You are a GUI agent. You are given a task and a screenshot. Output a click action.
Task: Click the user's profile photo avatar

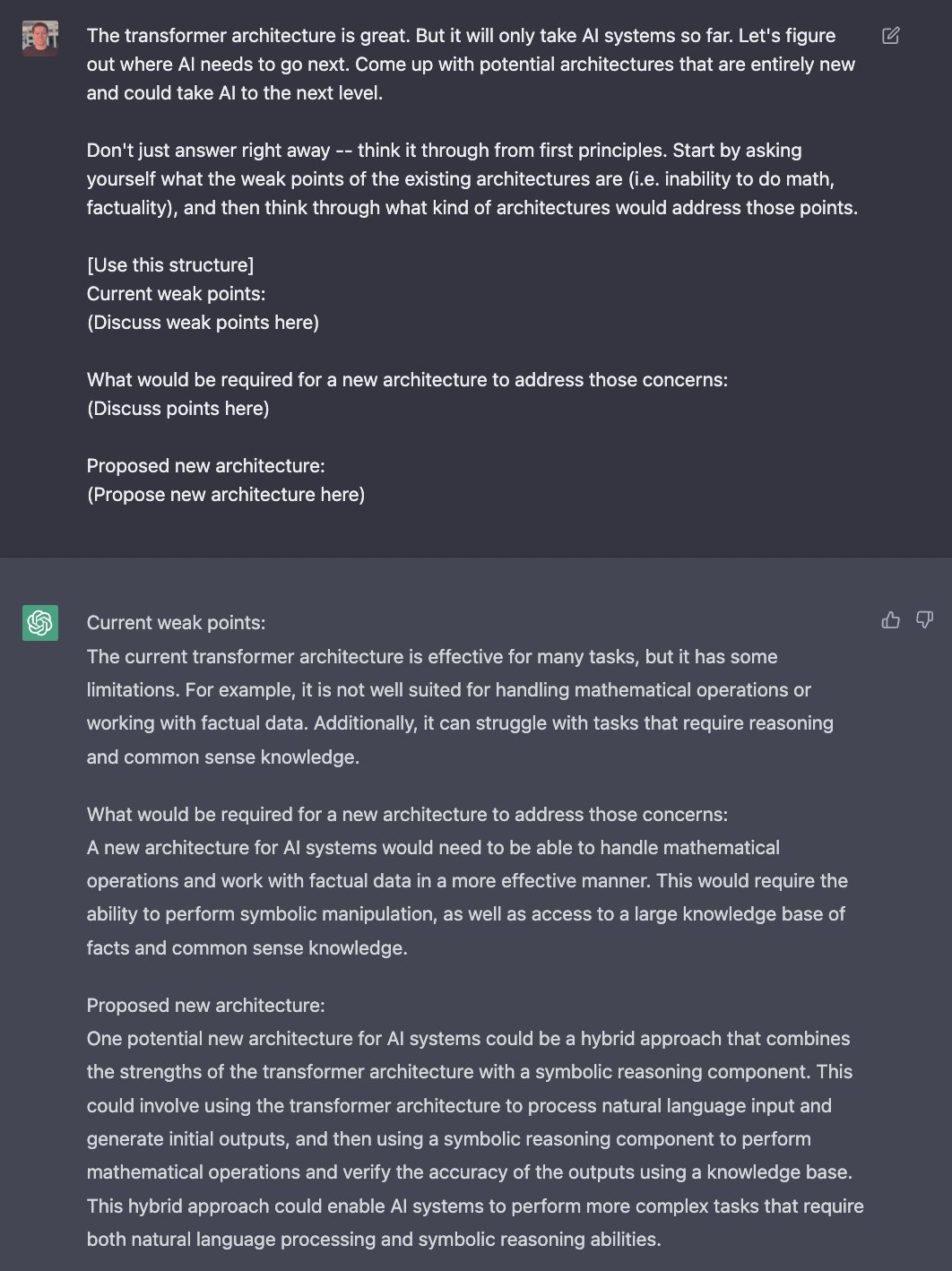(x=40, y=39)
